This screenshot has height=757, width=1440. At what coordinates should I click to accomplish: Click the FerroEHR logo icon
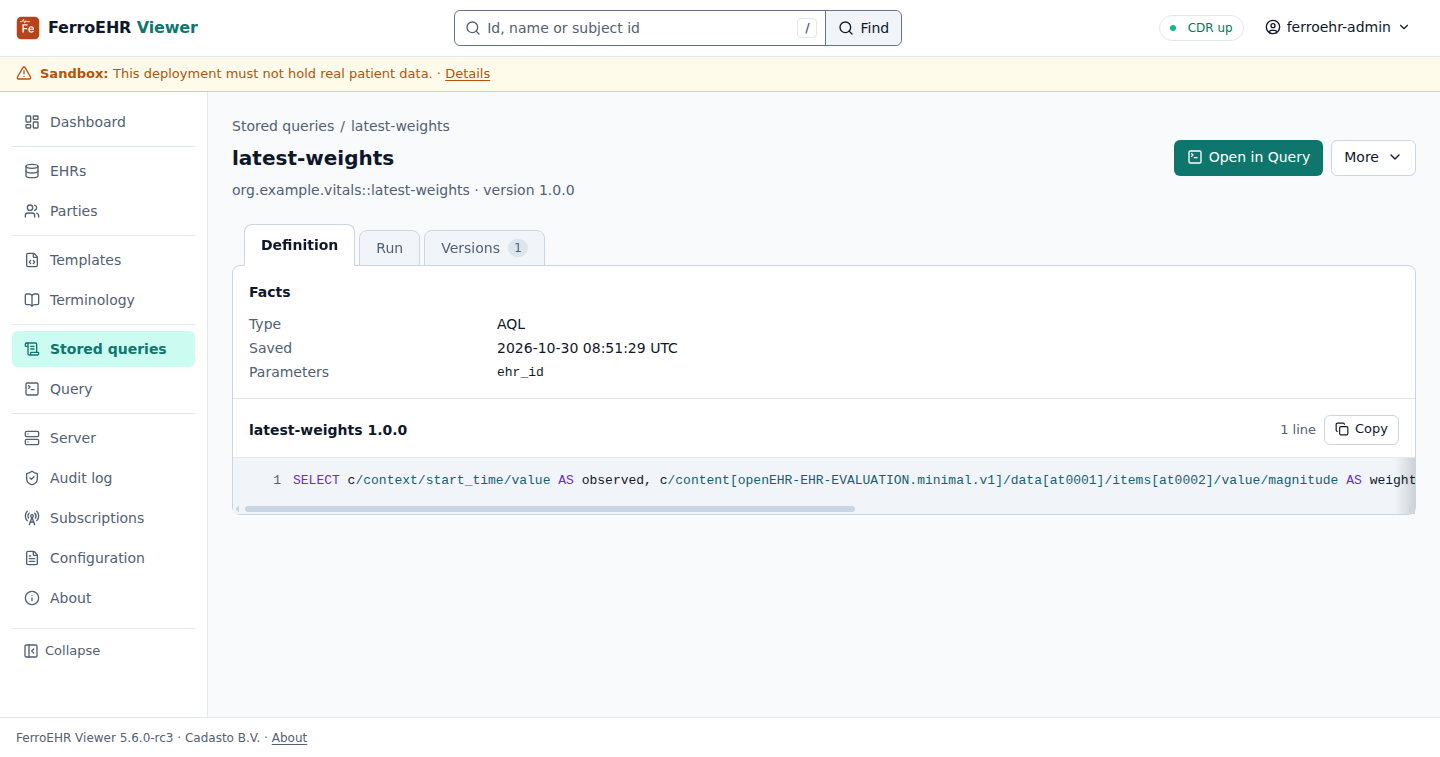coord(28,28)
